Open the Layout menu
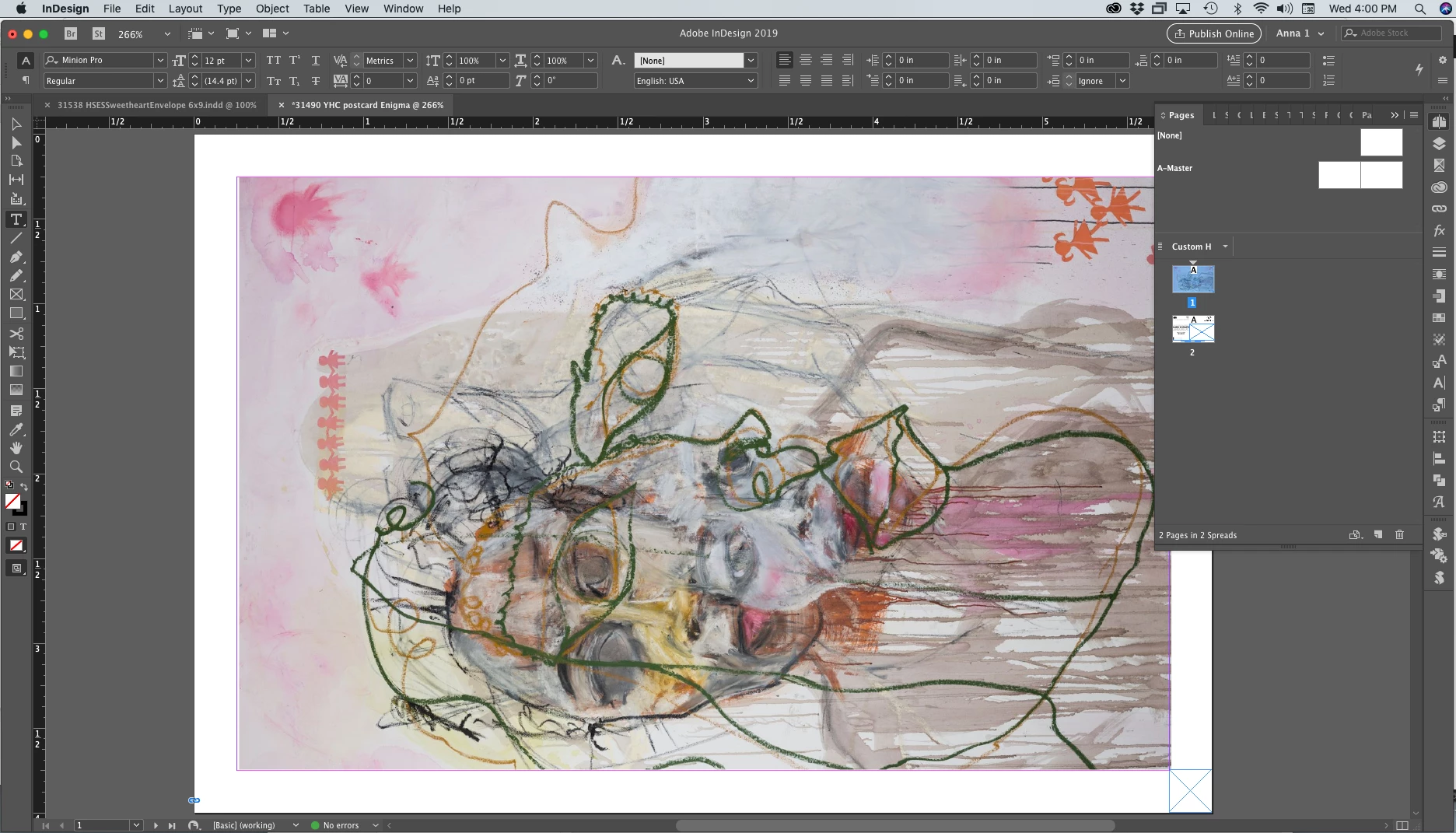1456x833 pixels. (185, 9)
